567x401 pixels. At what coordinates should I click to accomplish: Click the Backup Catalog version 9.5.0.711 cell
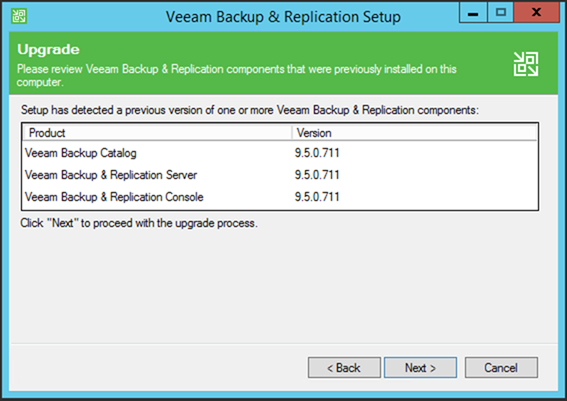coord(317,153)
